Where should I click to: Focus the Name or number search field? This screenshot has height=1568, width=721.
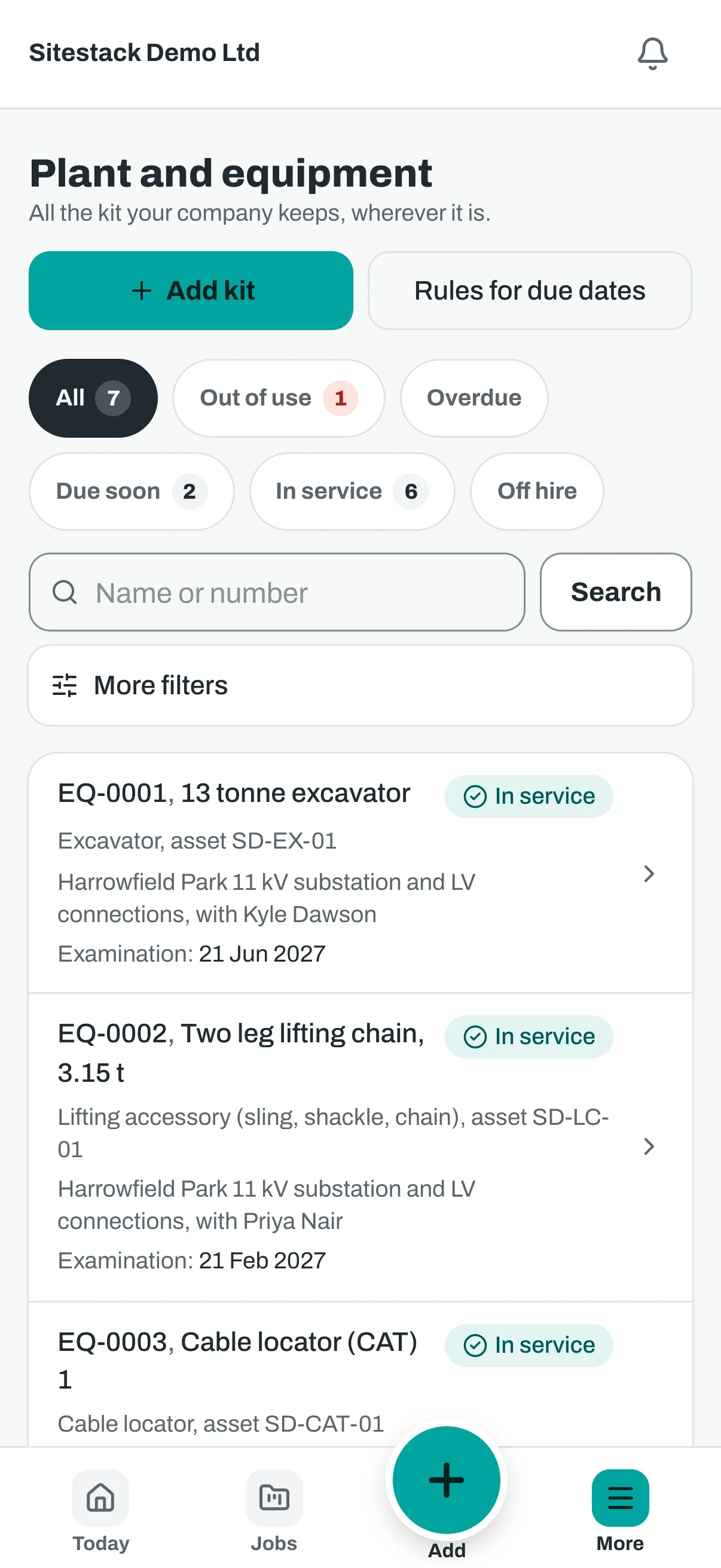tap(277, 592)
